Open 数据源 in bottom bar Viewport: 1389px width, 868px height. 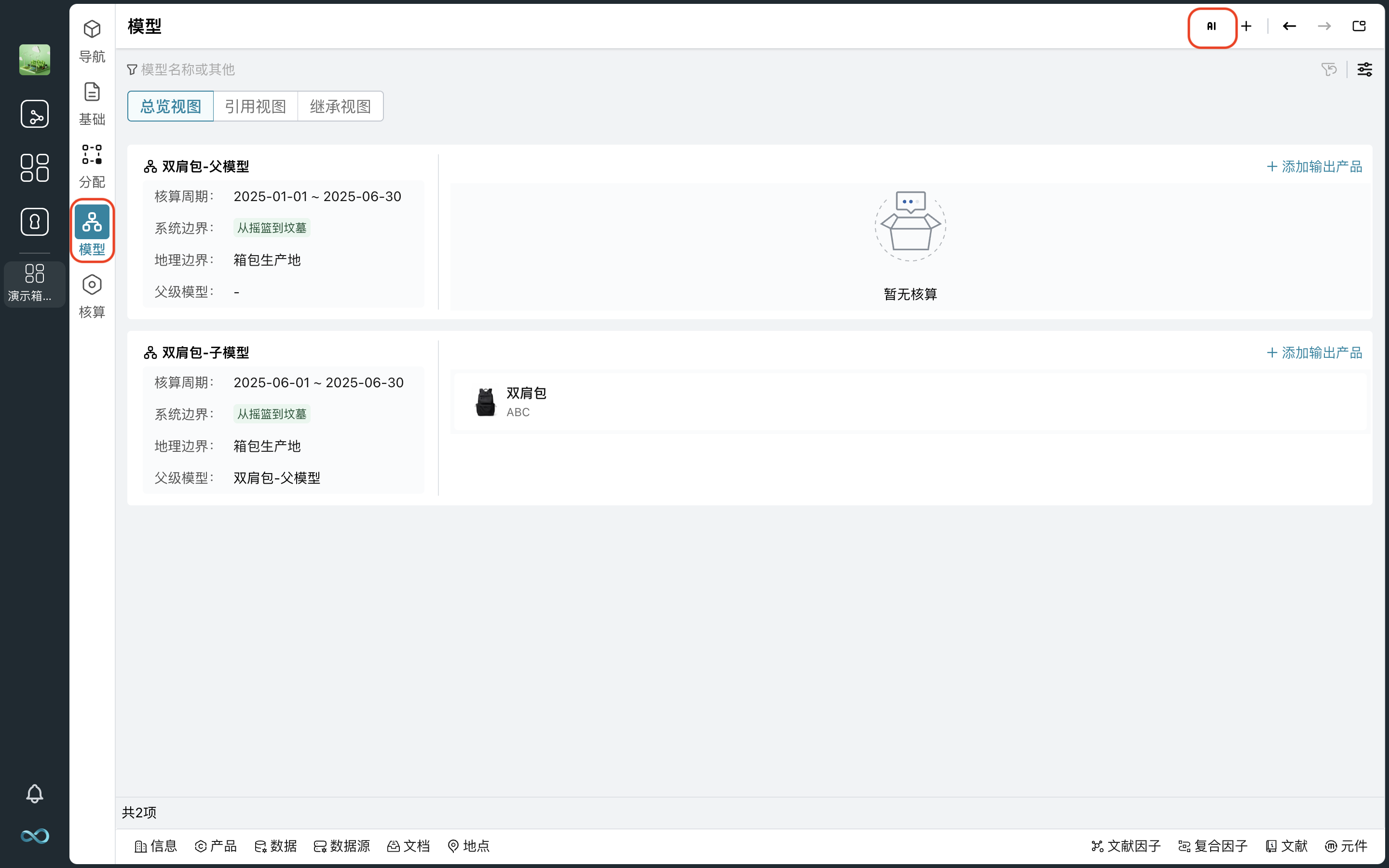pyautogui.click(x=342, y=846)
